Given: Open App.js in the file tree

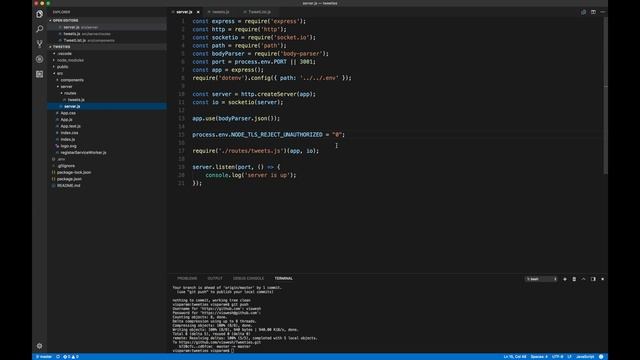Looking at the screenshot, I should coord(67,120).
